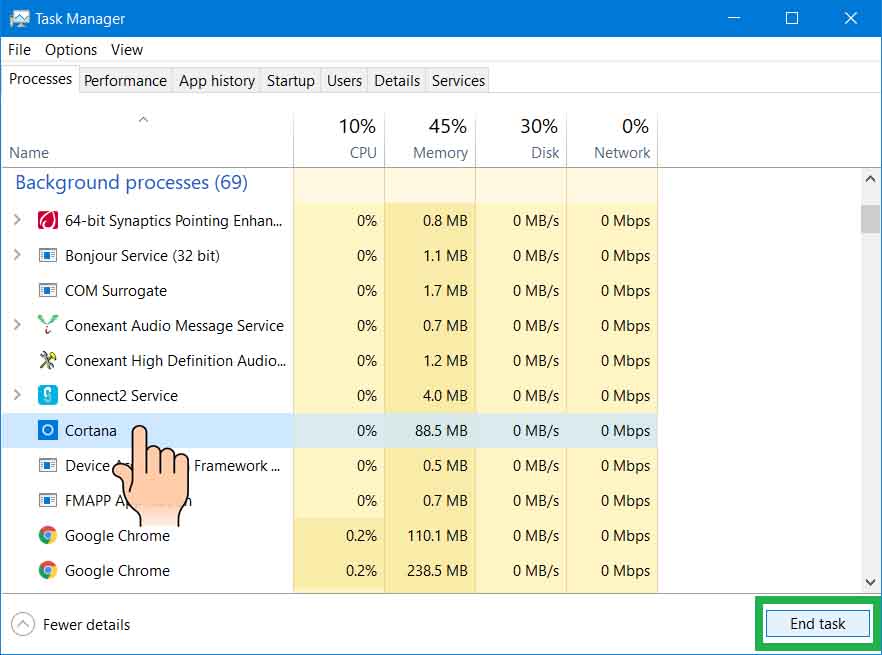Click the COM Surrogate process icon
The image size is (882, 655).
pyautogui.click(x=48, y=290)
